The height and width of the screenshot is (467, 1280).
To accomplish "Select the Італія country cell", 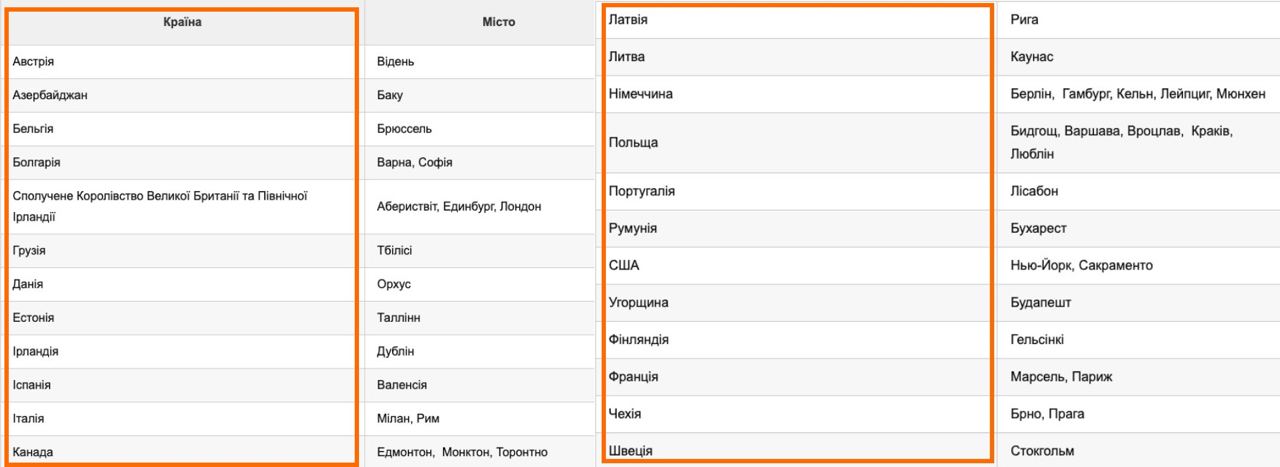I will [x=28, y=418].
